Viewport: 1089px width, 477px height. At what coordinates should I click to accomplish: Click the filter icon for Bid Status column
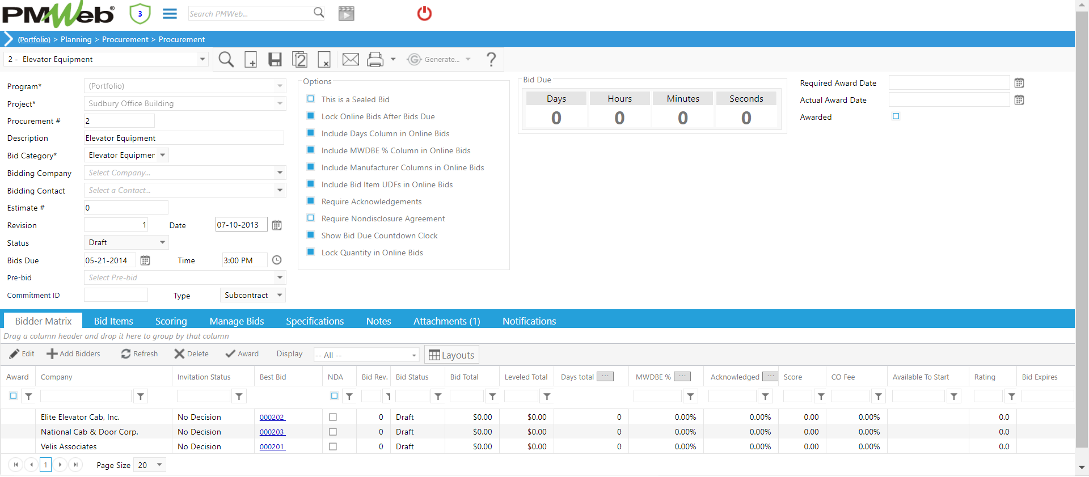coord(438,396)
